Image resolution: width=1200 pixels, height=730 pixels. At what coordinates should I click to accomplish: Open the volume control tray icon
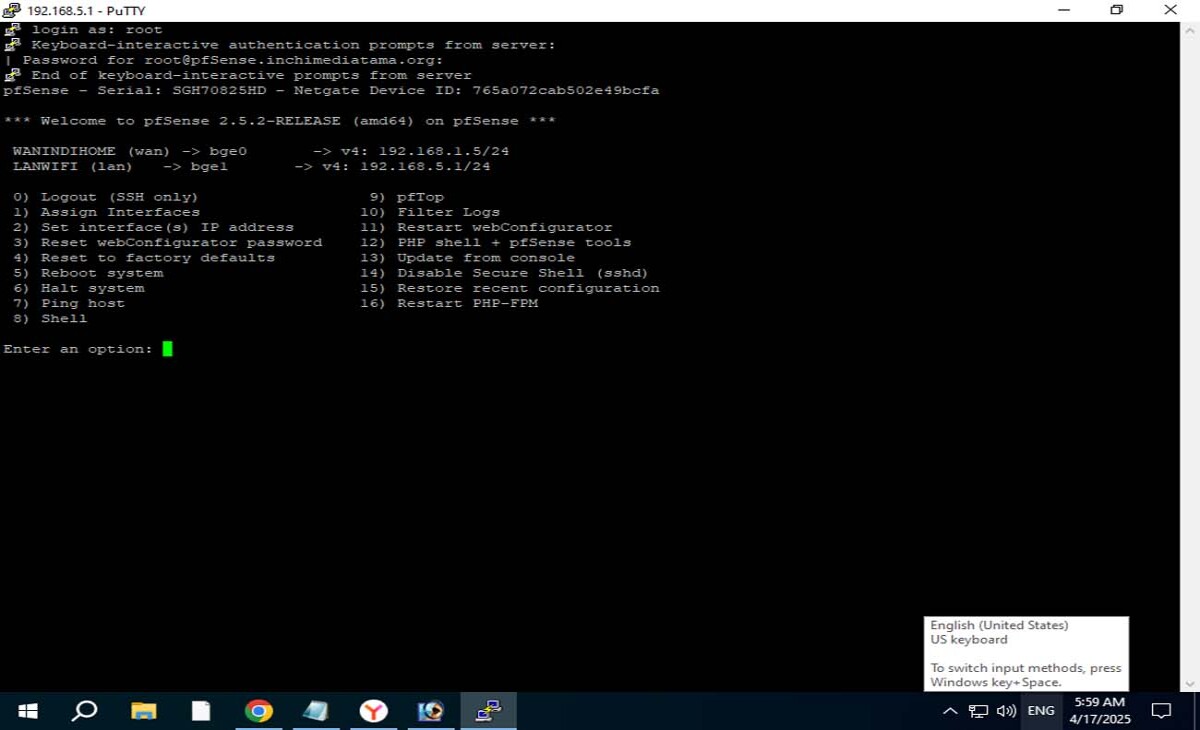[x=1006, y=711]
